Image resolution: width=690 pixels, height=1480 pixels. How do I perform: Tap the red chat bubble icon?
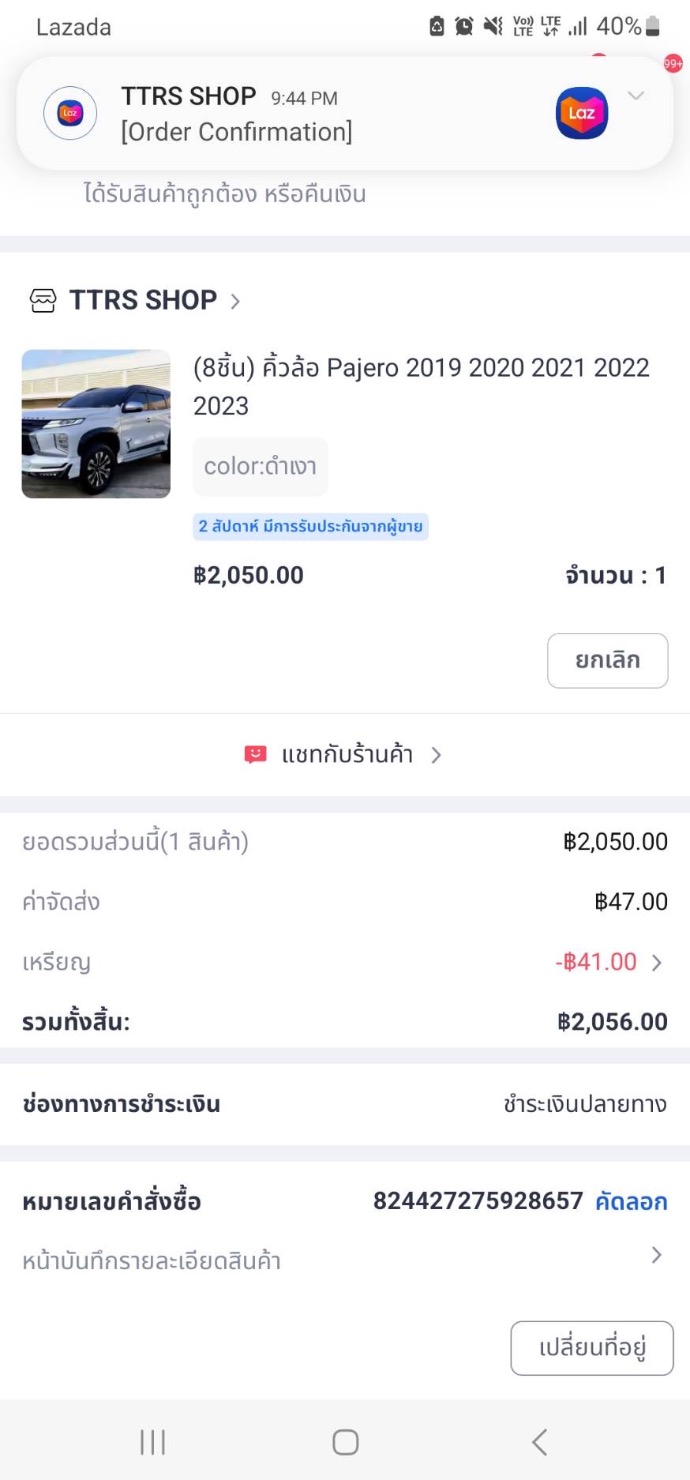[x=256, y=755]
